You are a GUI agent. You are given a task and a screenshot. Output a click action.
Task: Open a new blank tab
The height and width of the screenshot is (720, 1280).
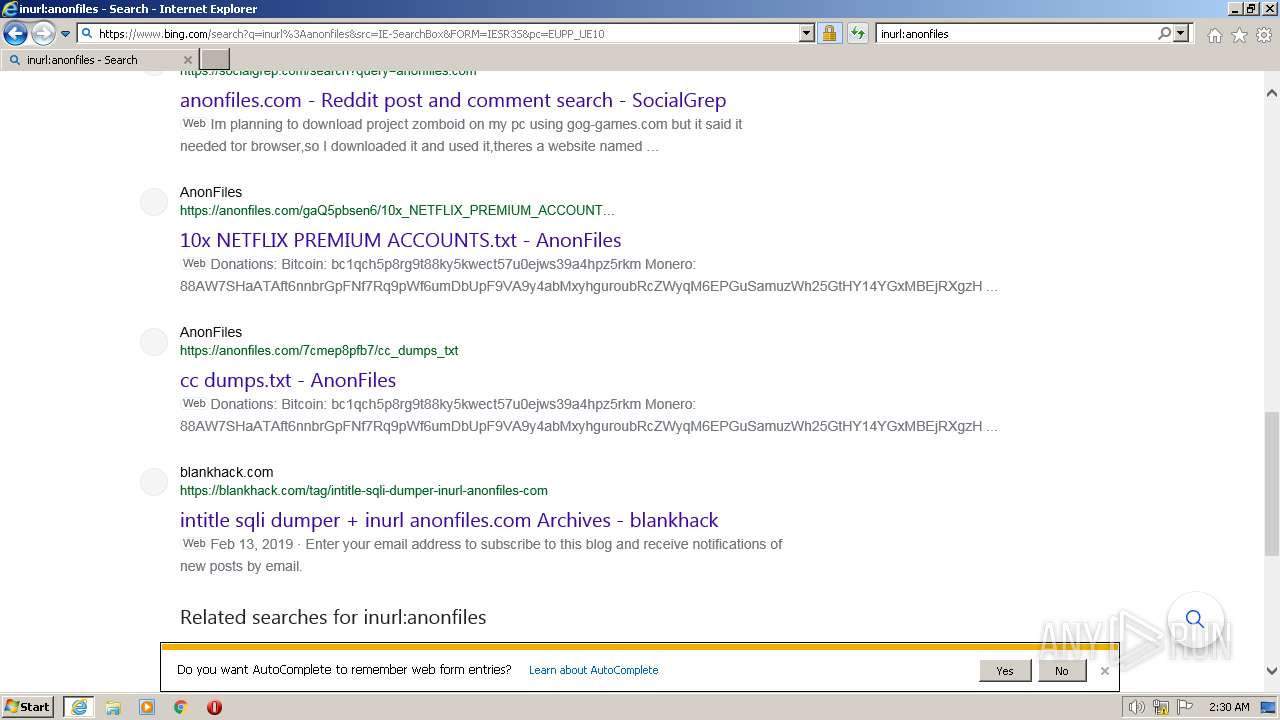coord(215,60)
